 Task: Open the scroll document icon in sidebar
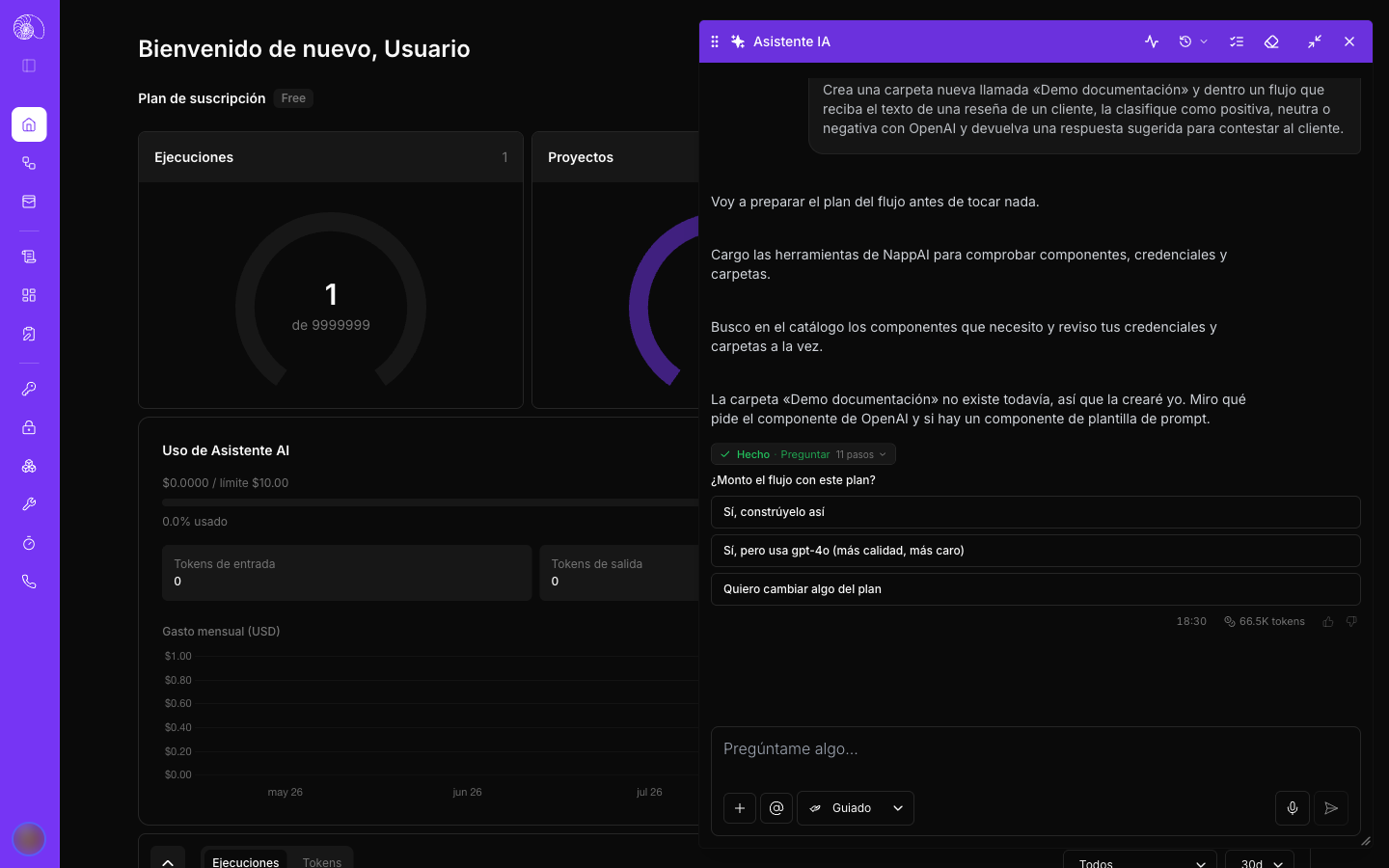point(29,257)
